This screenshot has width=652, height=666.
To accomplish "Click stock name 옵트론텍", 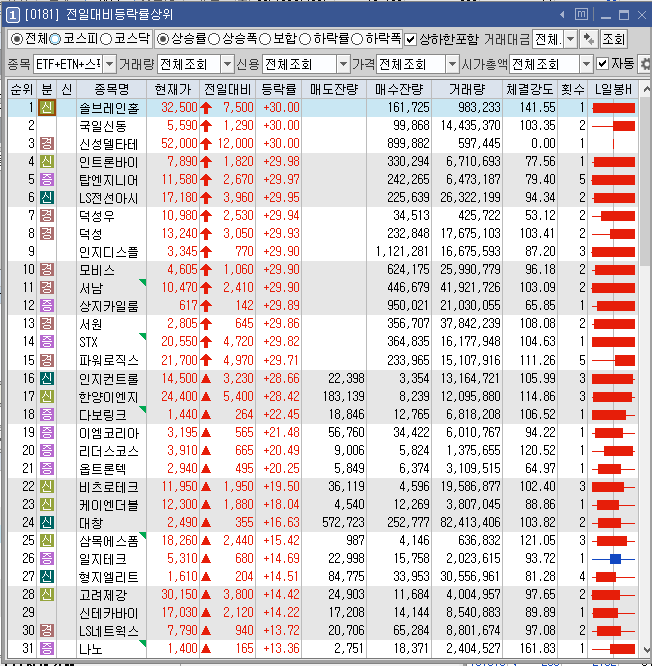I will click(x=103, y=468).
